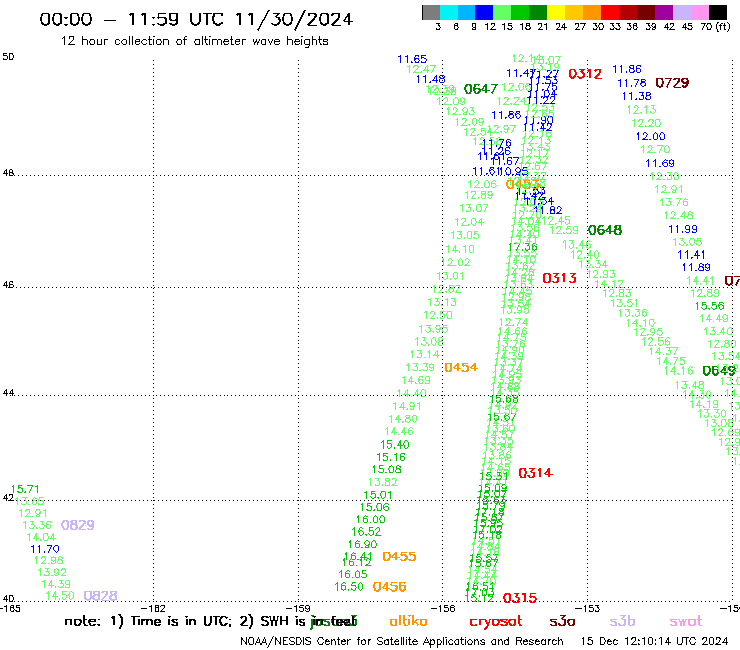Select the bright red legend color swatch
Image resolution: width=740 pixels, height=650 pixels.
tap(610, 12)
